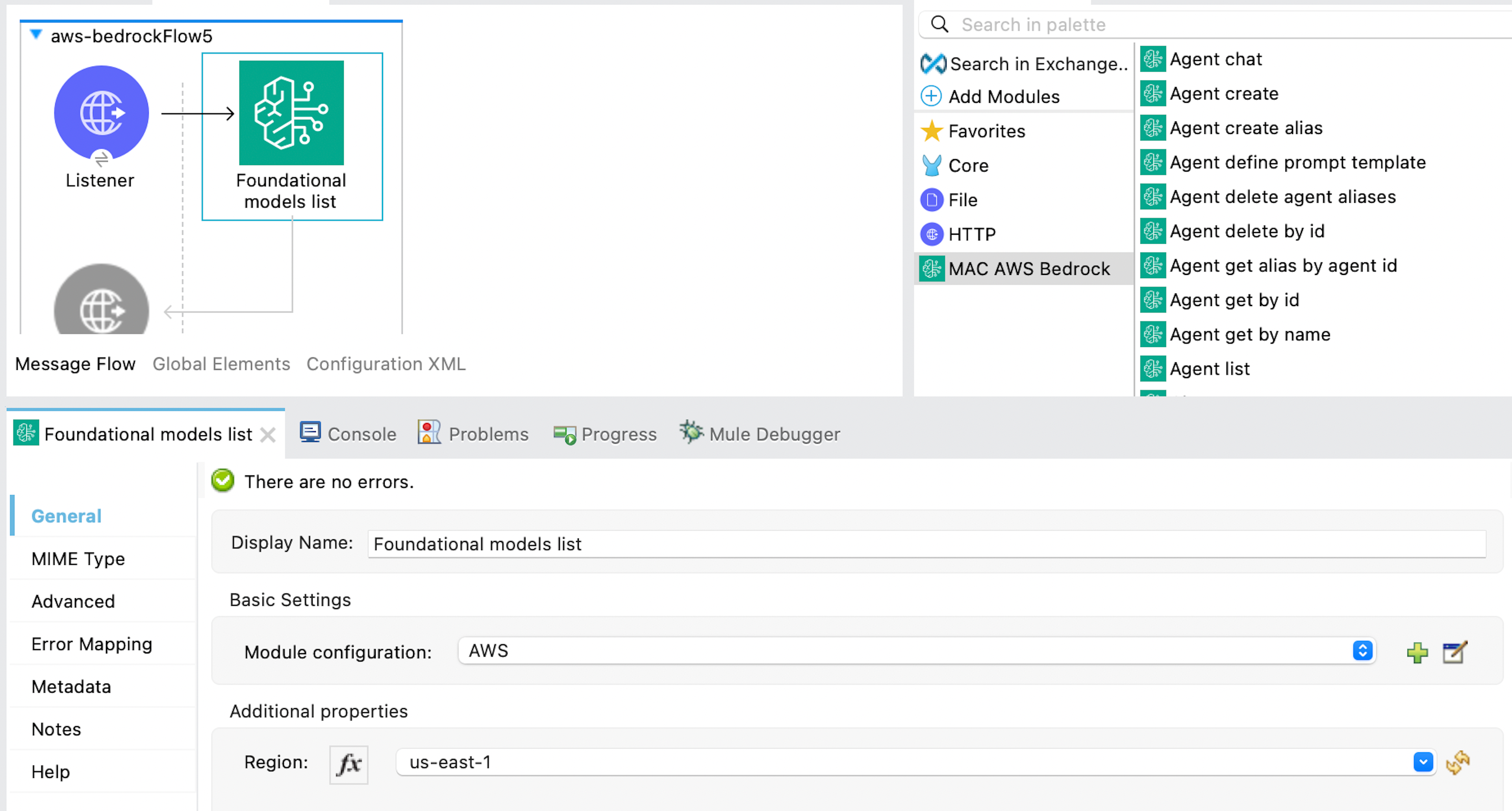Open the Region us-east-1 dropdown
Screen dimensions: 1512x811
point(916,762)
